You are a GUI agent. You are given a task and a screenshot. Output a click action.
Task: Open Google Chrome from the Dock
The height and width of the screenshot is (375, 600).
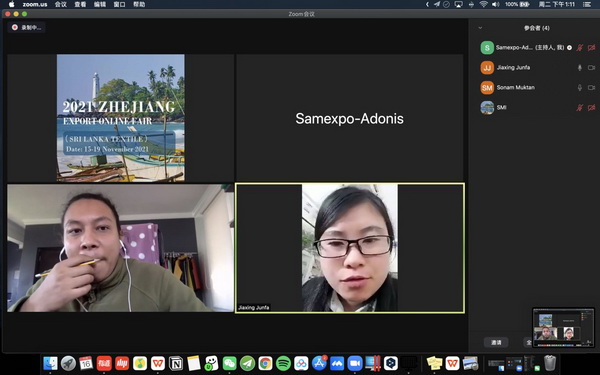265,363
